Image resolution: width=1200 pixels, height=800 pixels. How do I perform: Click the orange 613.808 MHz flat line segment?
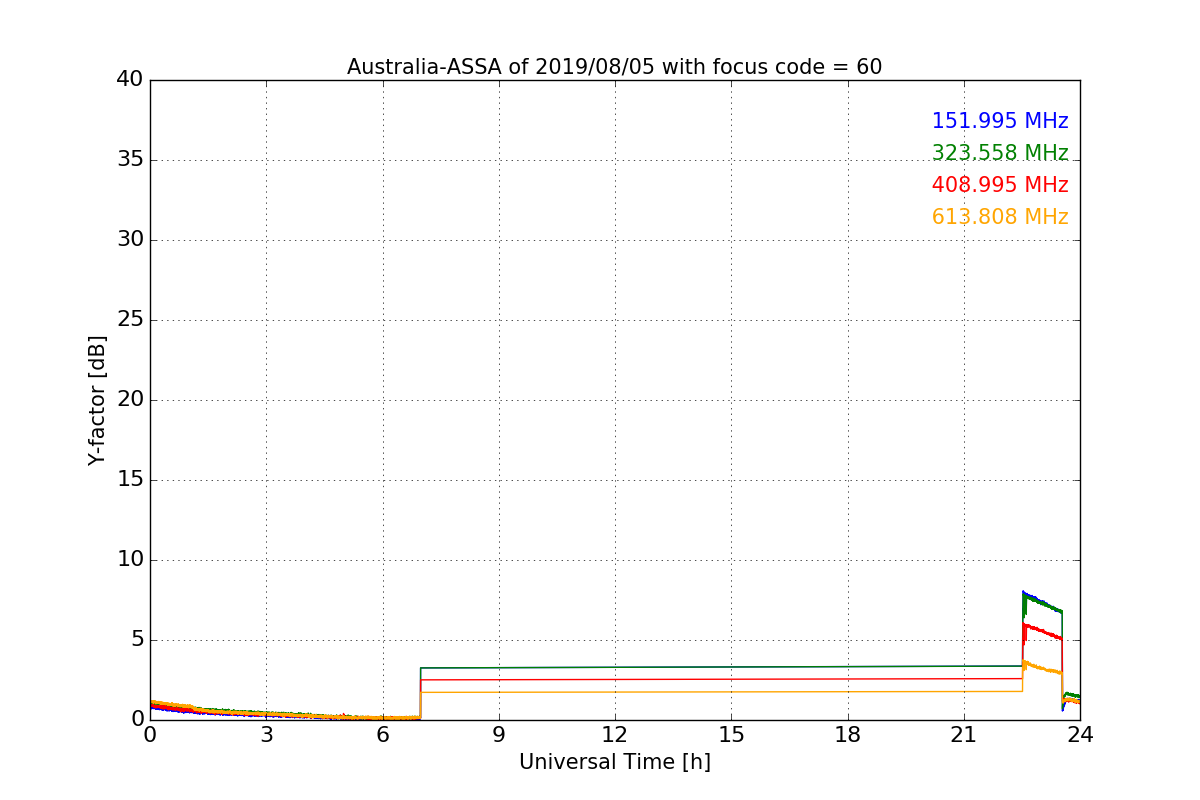pos(722,691)
